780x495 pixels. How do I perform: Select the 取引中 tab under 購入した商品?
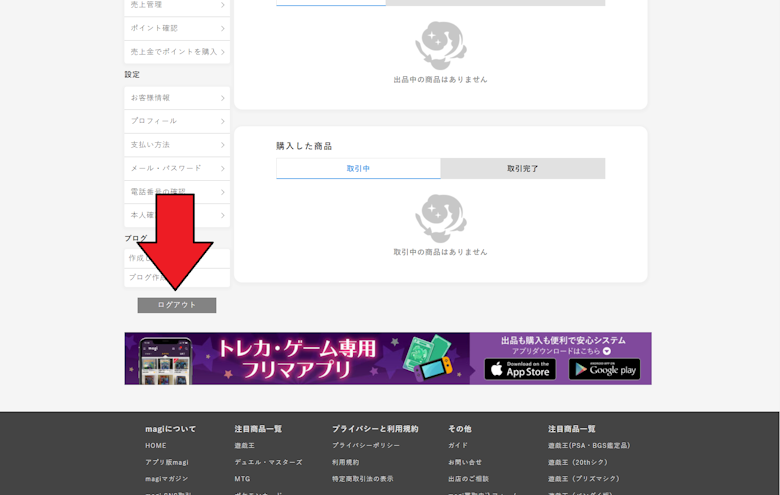pyautogui.click(x=358, y=169)
